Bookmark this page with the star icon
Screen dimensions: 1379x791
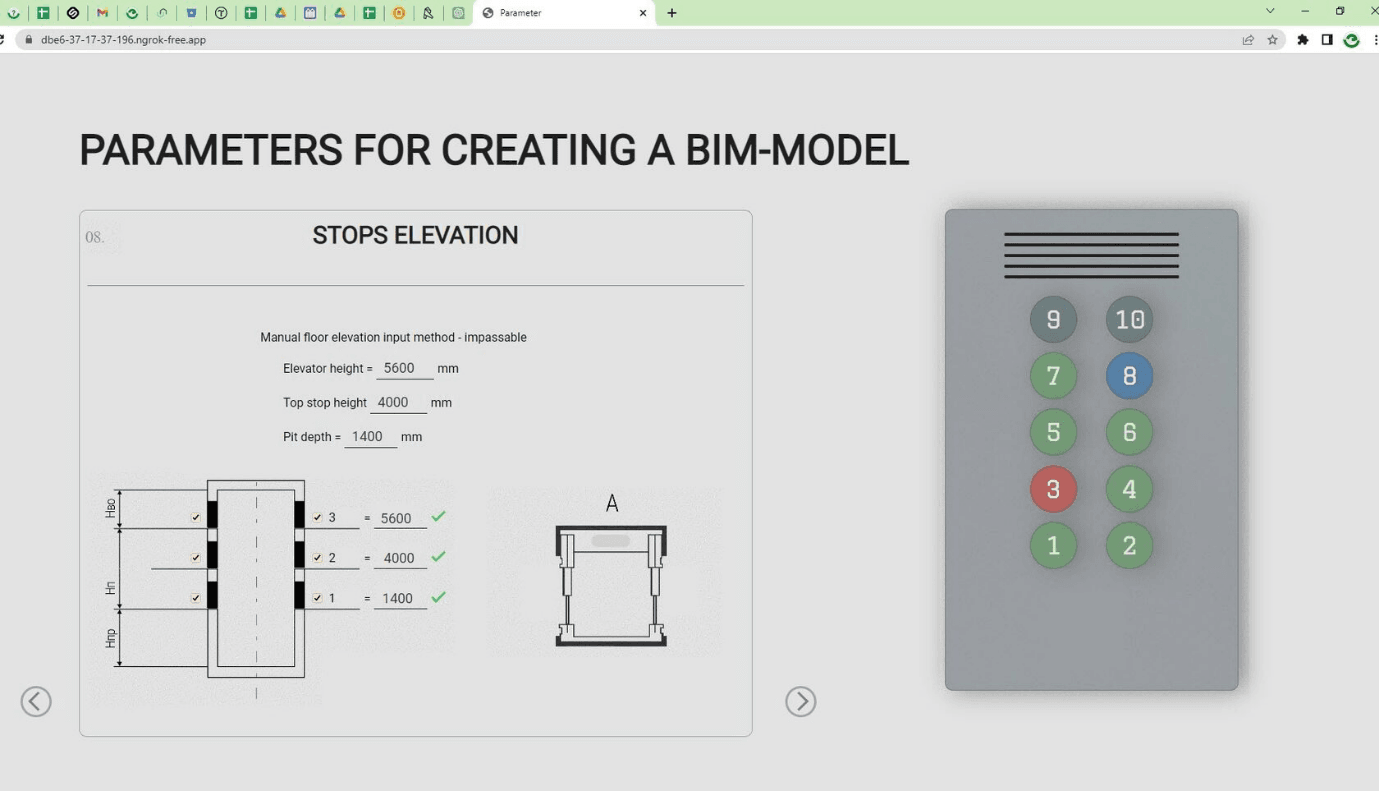pos(1272,40)
